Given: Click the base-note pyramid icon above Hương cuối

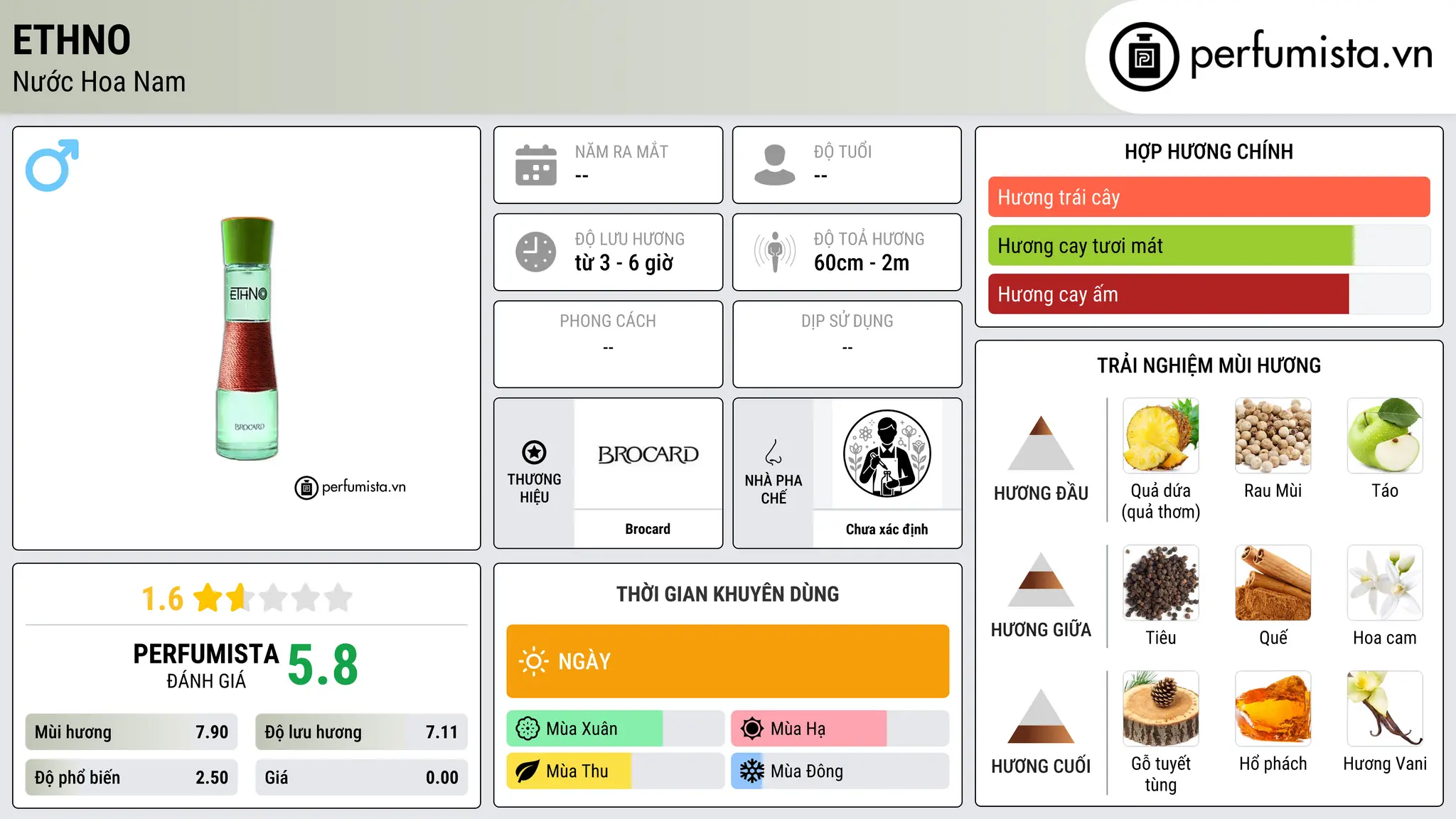Looking at the screenshot, I should click(1041, 716).
